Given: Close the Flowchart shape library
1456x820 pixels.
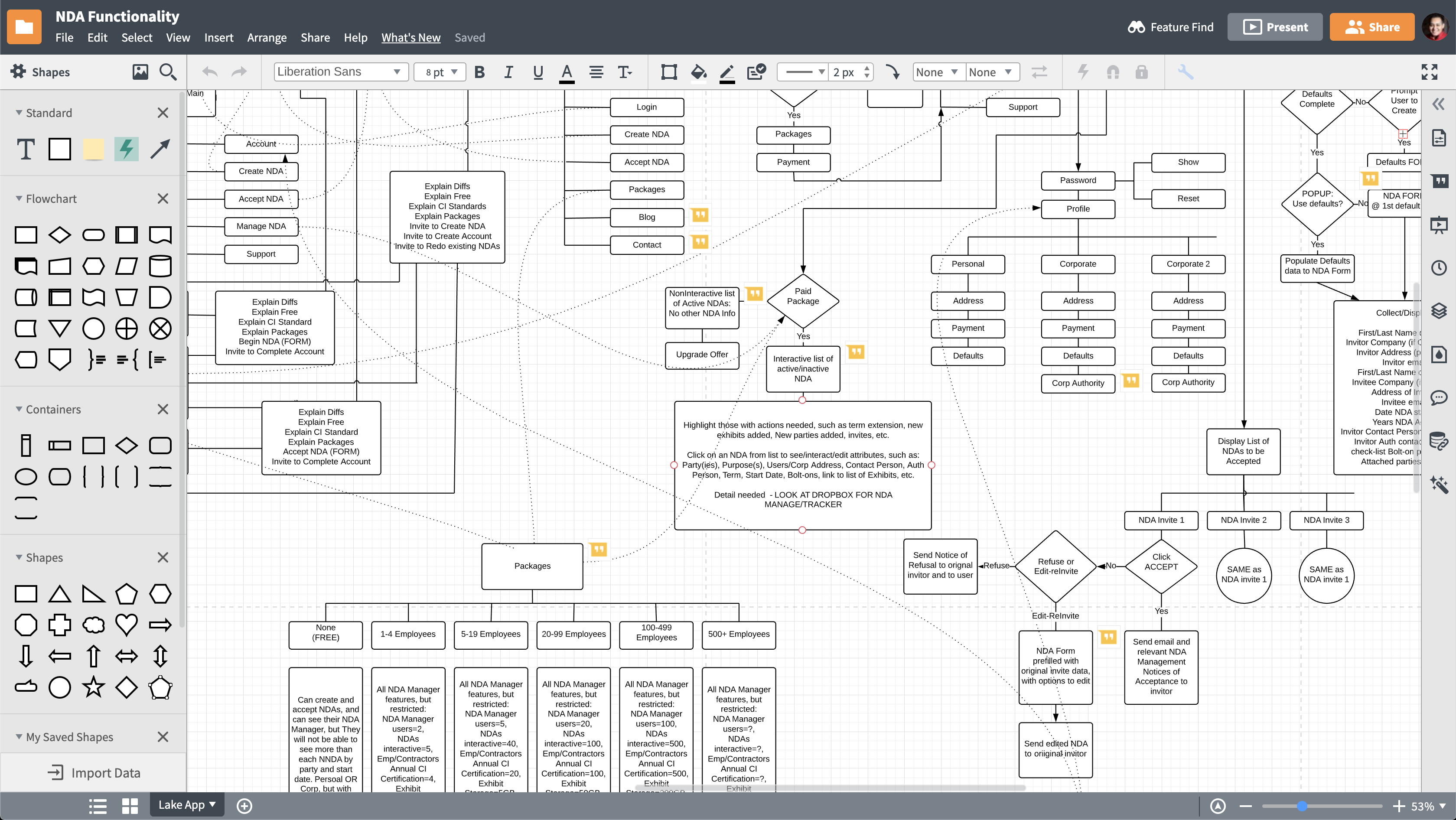Looking at the screenshot, I should pyautogui.click(x=163, y=198).
